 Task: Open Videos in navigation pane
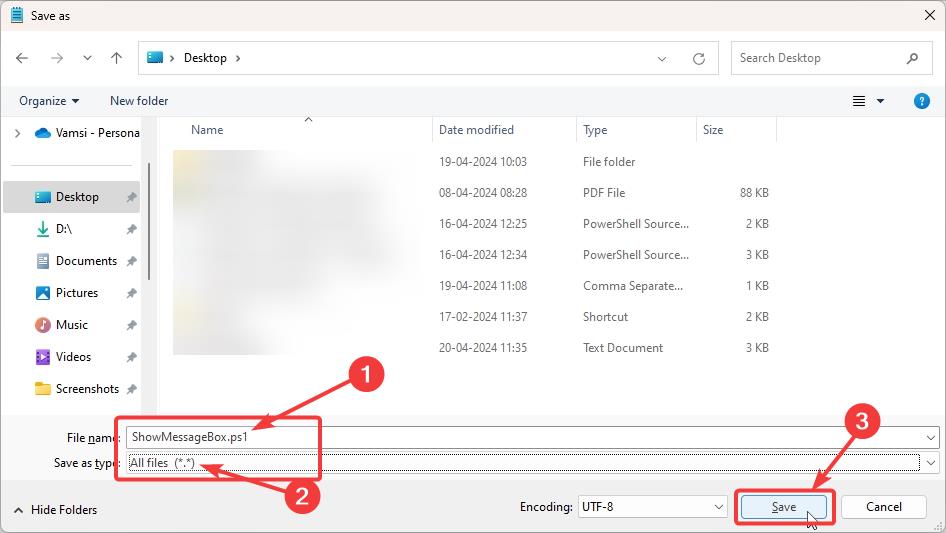tap(73, 357)
